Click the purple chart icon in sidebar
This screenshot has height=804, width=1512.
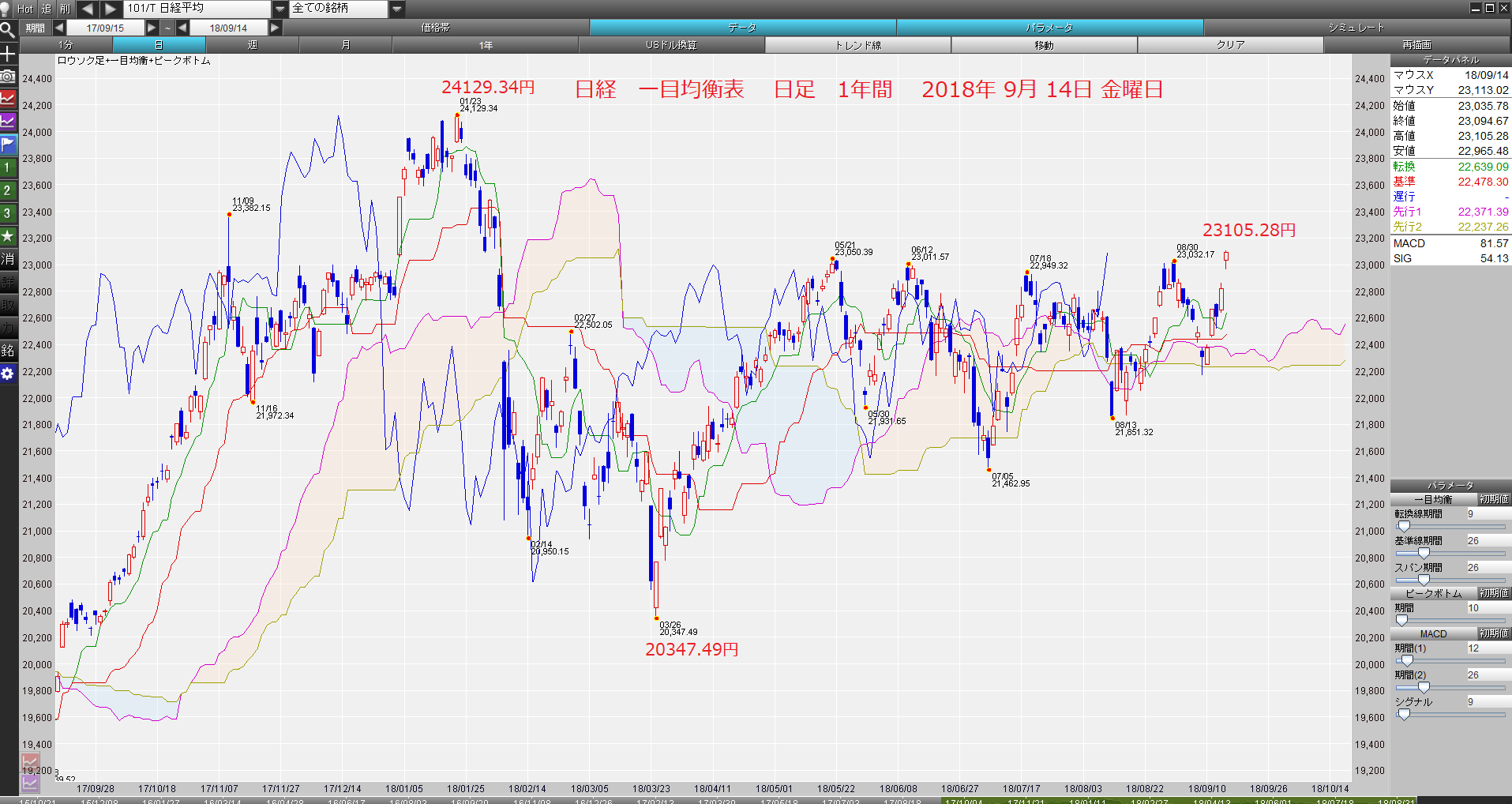coord(8,122)
